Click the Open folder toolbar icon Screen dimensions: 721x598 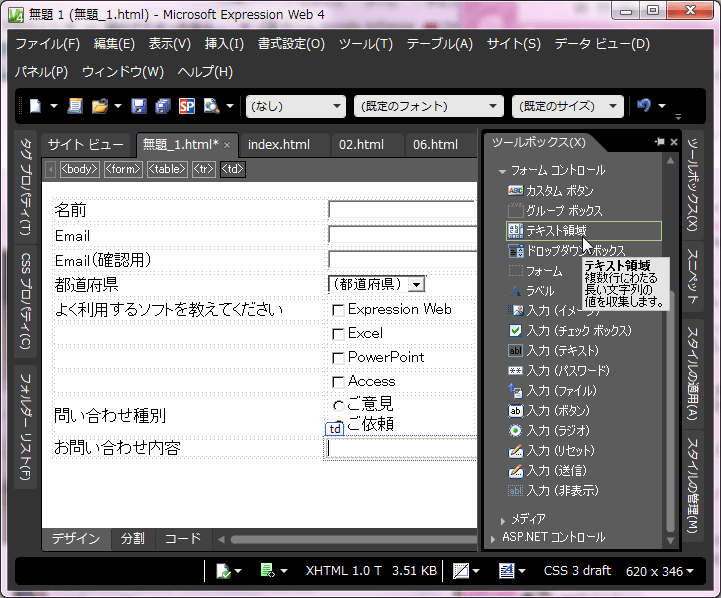pos(100,106)
